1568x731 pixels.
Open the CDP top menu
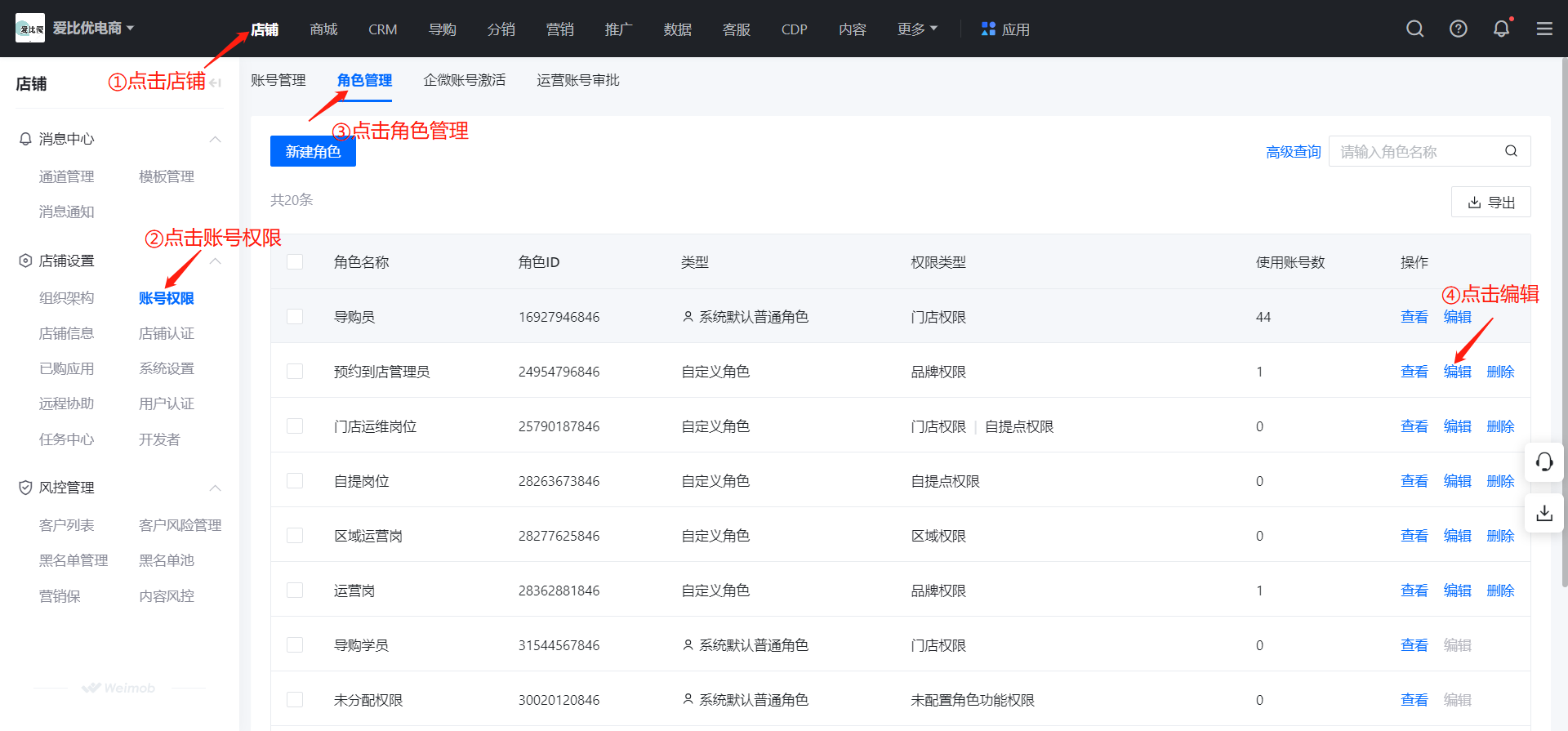coord(794,29)
